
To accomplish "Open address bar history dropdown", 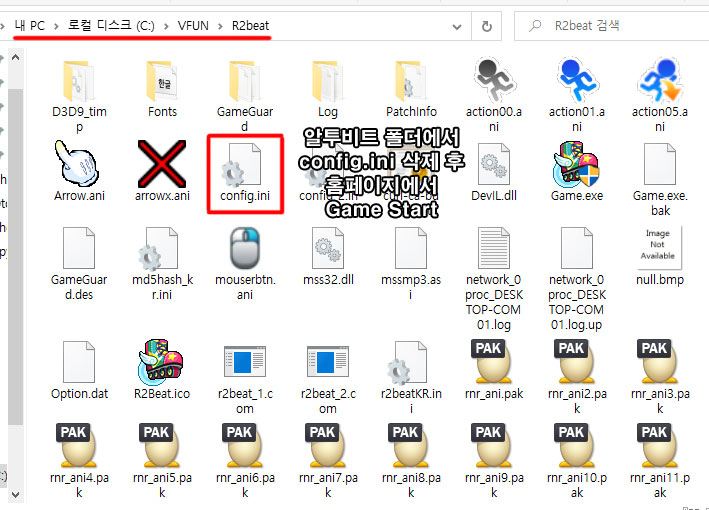I will coord(457,27).
